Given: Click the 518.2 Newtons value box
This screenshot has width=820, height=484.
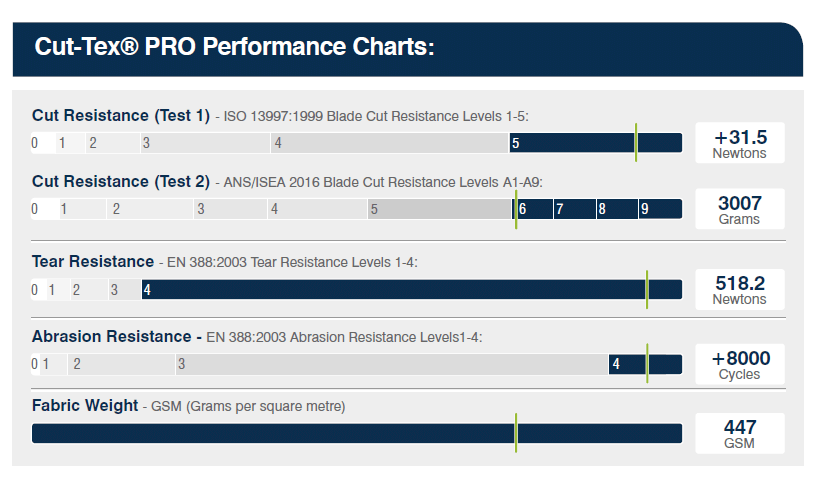Looking at the screenshot, I should [740, 289].
